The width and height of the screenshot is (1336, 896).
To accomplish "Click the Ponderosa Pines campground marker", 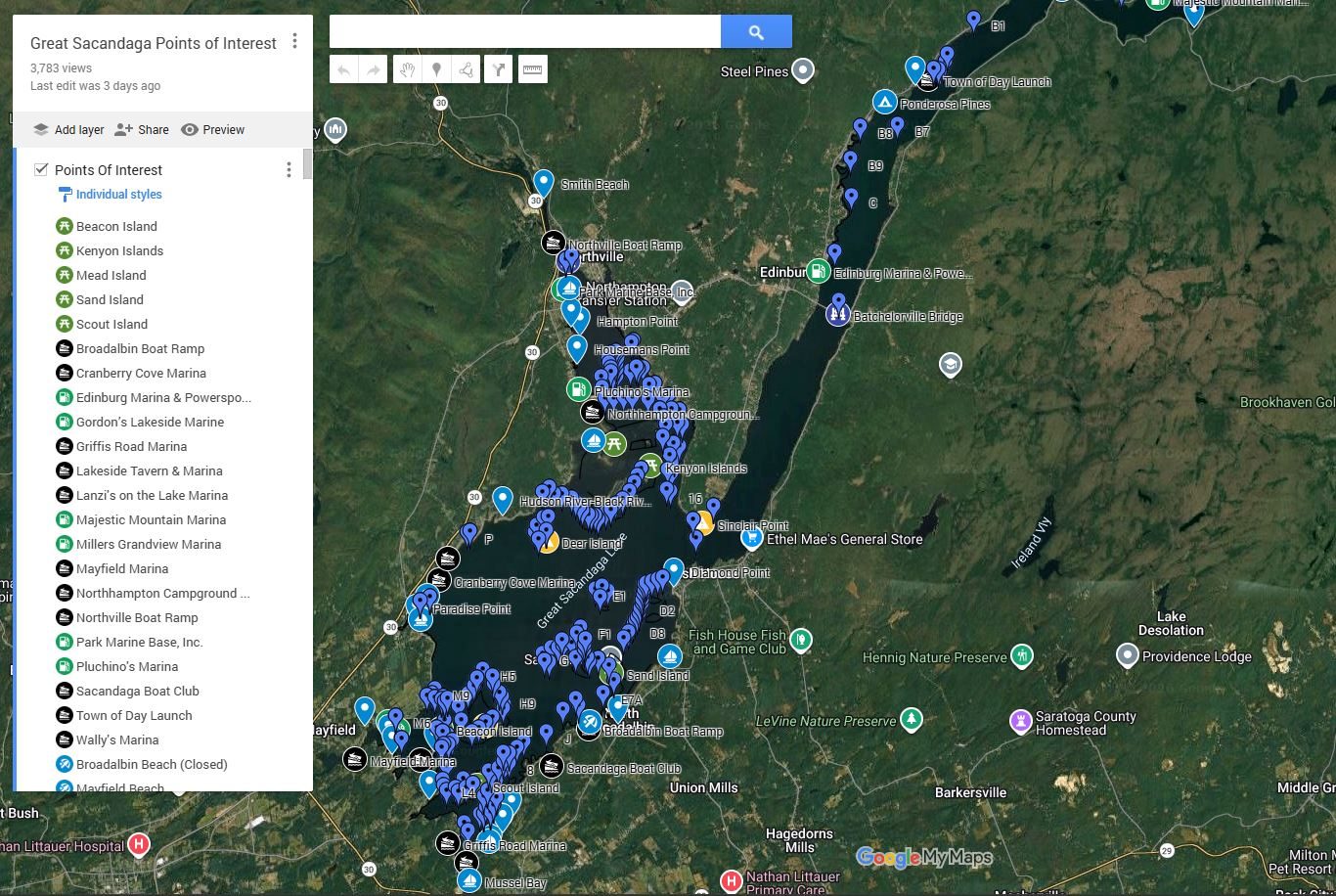I will tap(884, 102).
